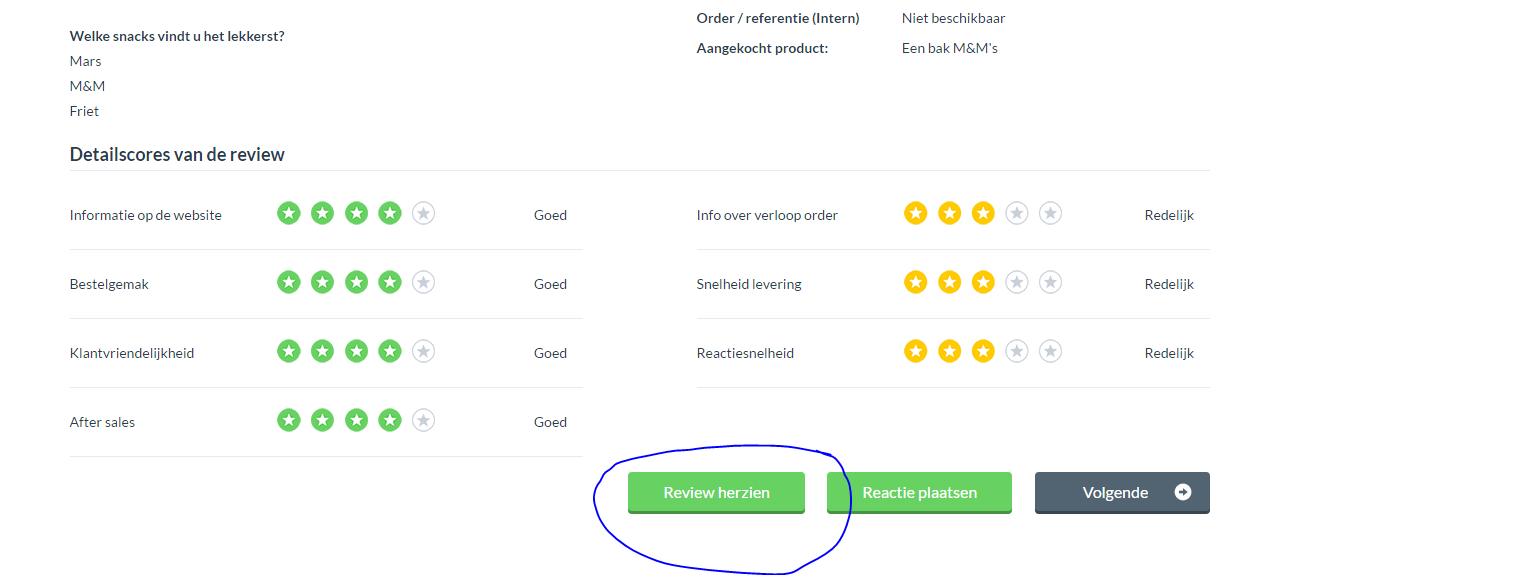Click third yellow star for Info over verloop order
This screenshot has height=575, width=1538.
(983, 213)
